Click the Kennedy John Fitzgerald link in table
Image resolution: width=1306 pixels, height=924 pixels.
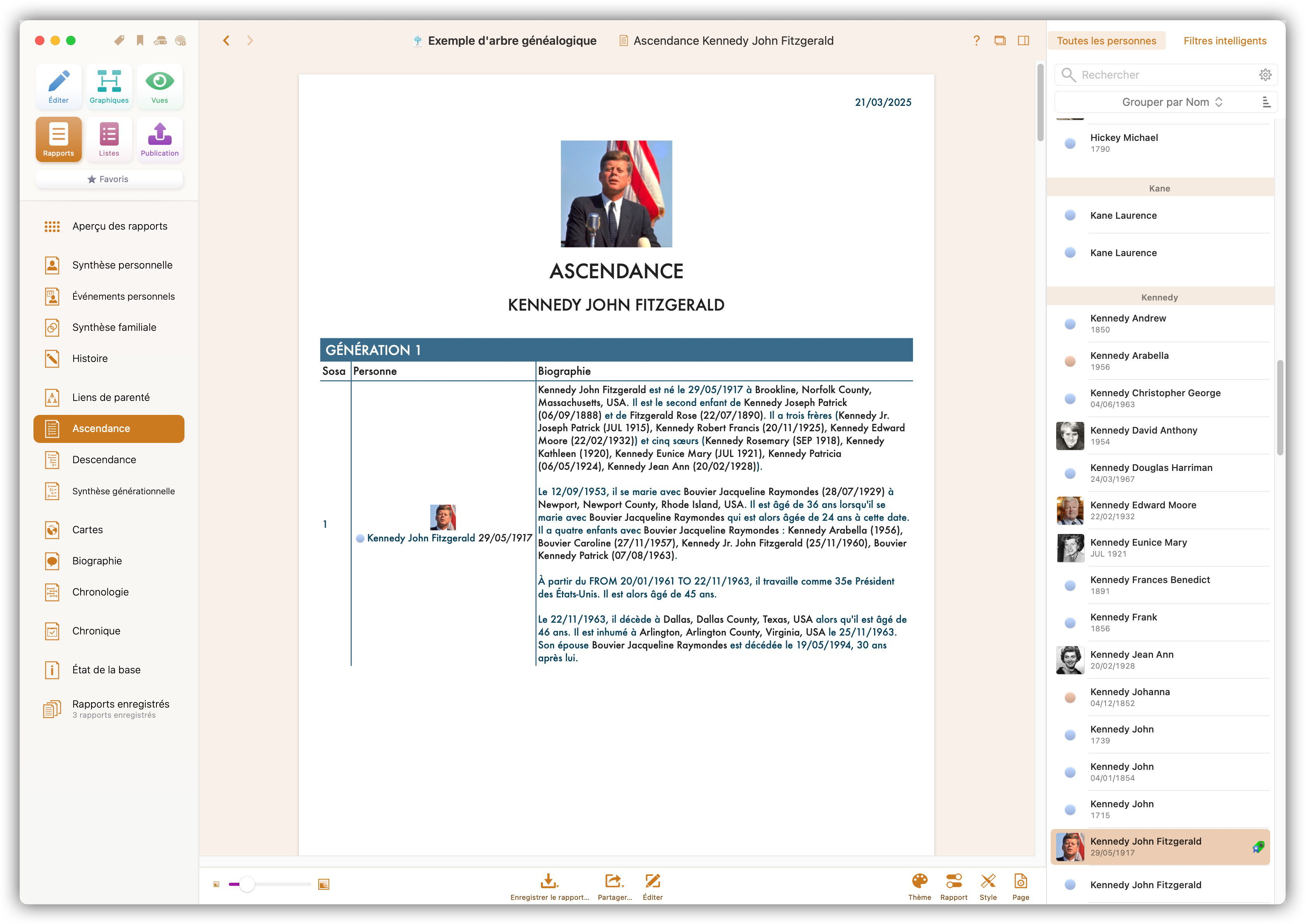point(420,538)
